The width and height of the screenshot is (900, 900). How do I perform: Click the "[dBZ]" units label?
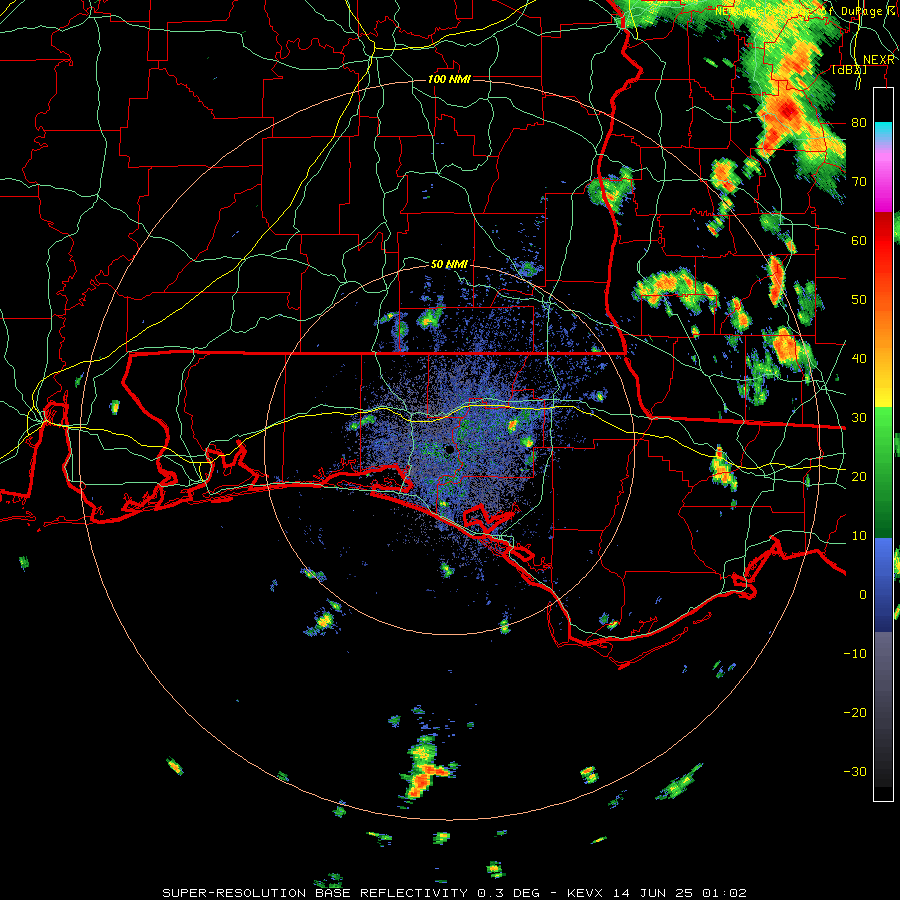point(849,70)
